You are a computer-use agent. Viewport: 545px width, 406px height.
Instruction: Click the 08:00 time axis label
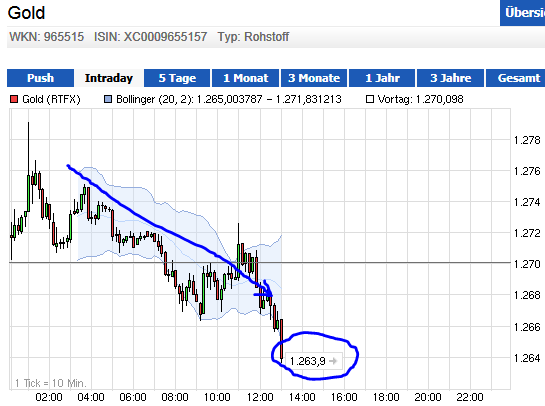click(175, 397)
